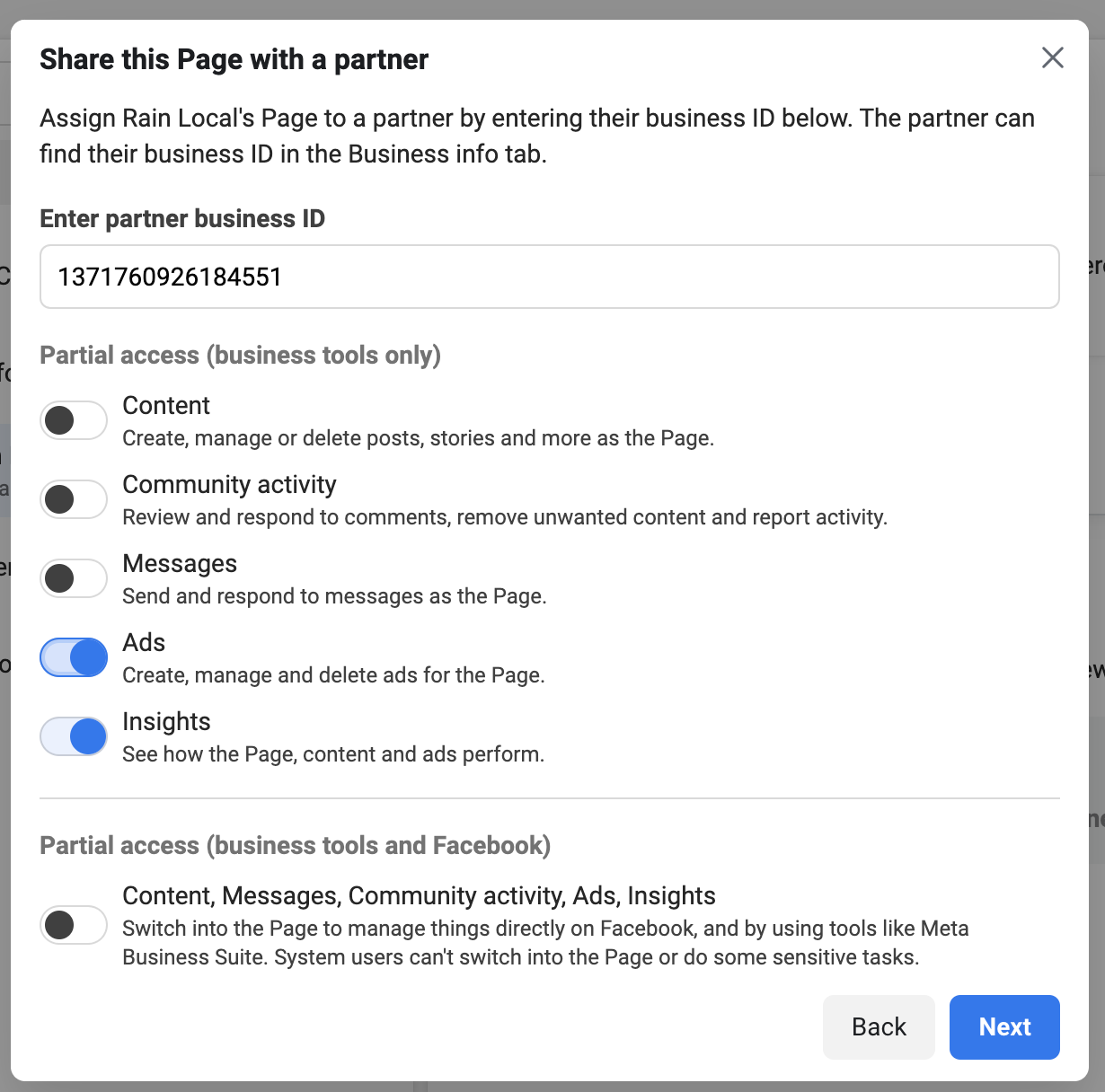Click the "See how the Page, content and ads perform" description
Image resolution: width=1105 pixels, height=1092 pixels.
333,754
